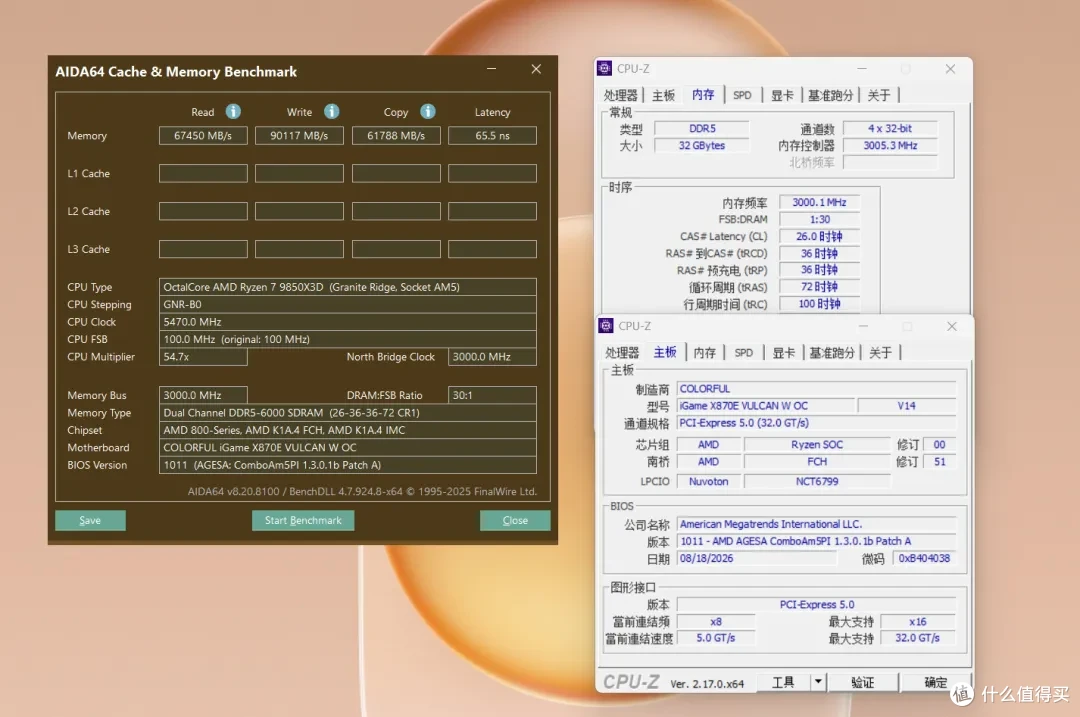Click the Copy info icon in AIDA64
The width and height of the screenshot is (1080, 717).
tap(428, 112)
